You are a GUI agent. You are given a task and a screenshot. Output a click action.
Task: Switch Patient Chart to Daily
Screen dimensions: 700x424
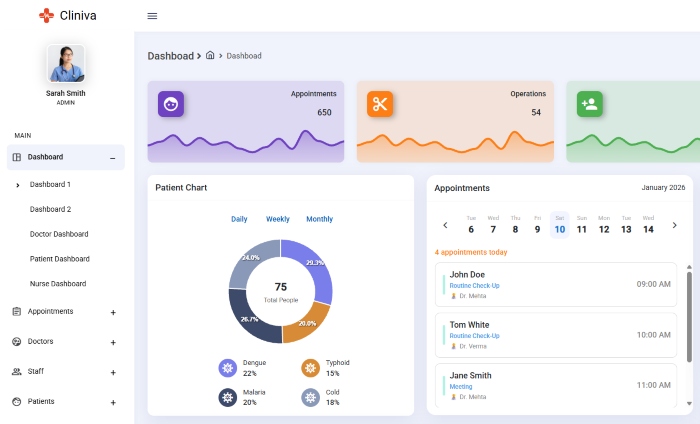239,219
